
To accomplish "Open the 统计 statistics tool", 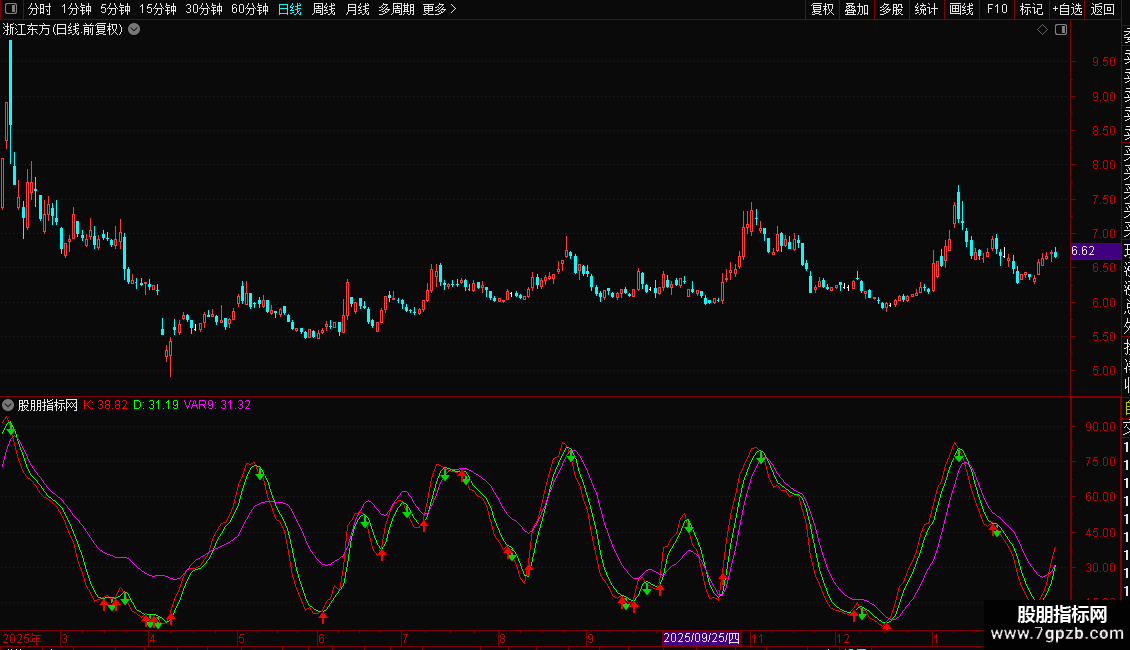I will click(926, 9).
